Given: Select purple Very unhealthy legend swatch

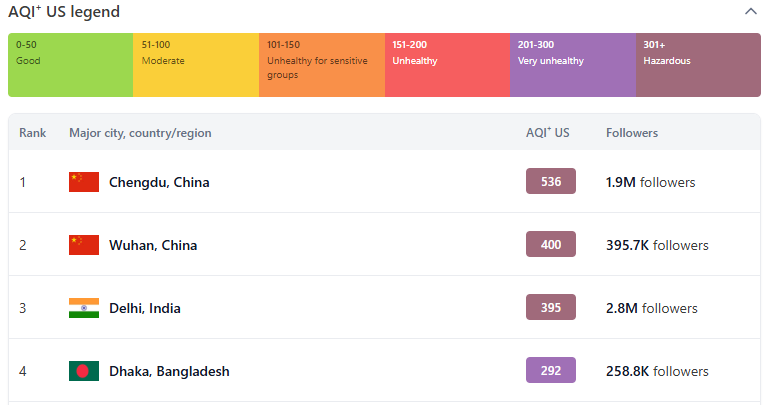Looking at the screenshot, I should [572, 65].
